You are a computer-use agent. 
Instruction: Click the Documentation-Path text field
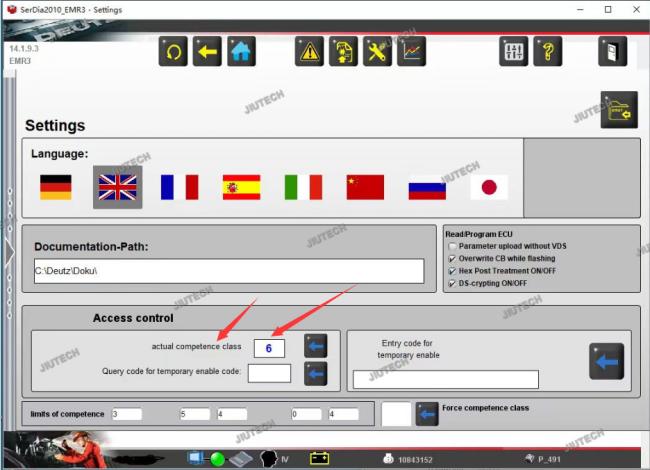pos(229,271)
